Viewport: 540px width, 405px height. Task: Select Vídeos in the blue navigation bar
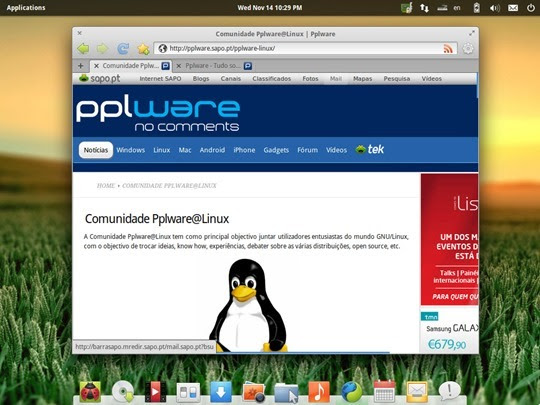click(x=336, y=150)
